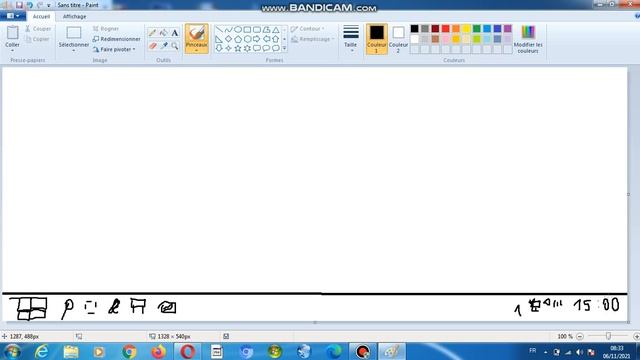This screenshot has height=360, width=640.
Task: Choose the right arrow shape
Action: tap(257, 39)
